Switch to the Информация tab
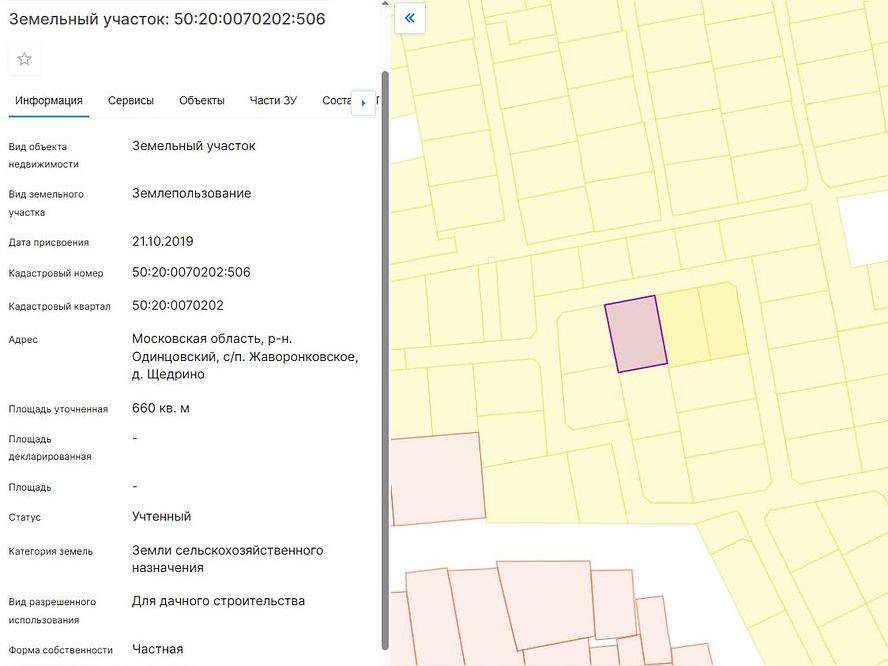Screen dimensions: 888x666 [x=48, y=100]
